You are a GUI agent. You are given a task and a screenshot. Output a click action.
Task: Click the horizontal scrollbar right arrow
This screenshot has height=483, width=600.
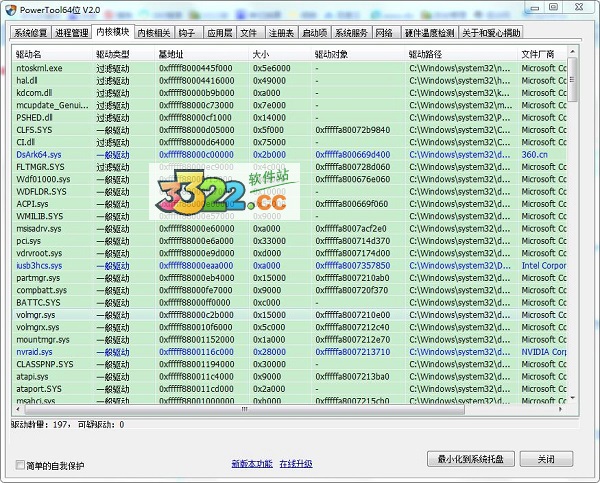click(561, 409)
